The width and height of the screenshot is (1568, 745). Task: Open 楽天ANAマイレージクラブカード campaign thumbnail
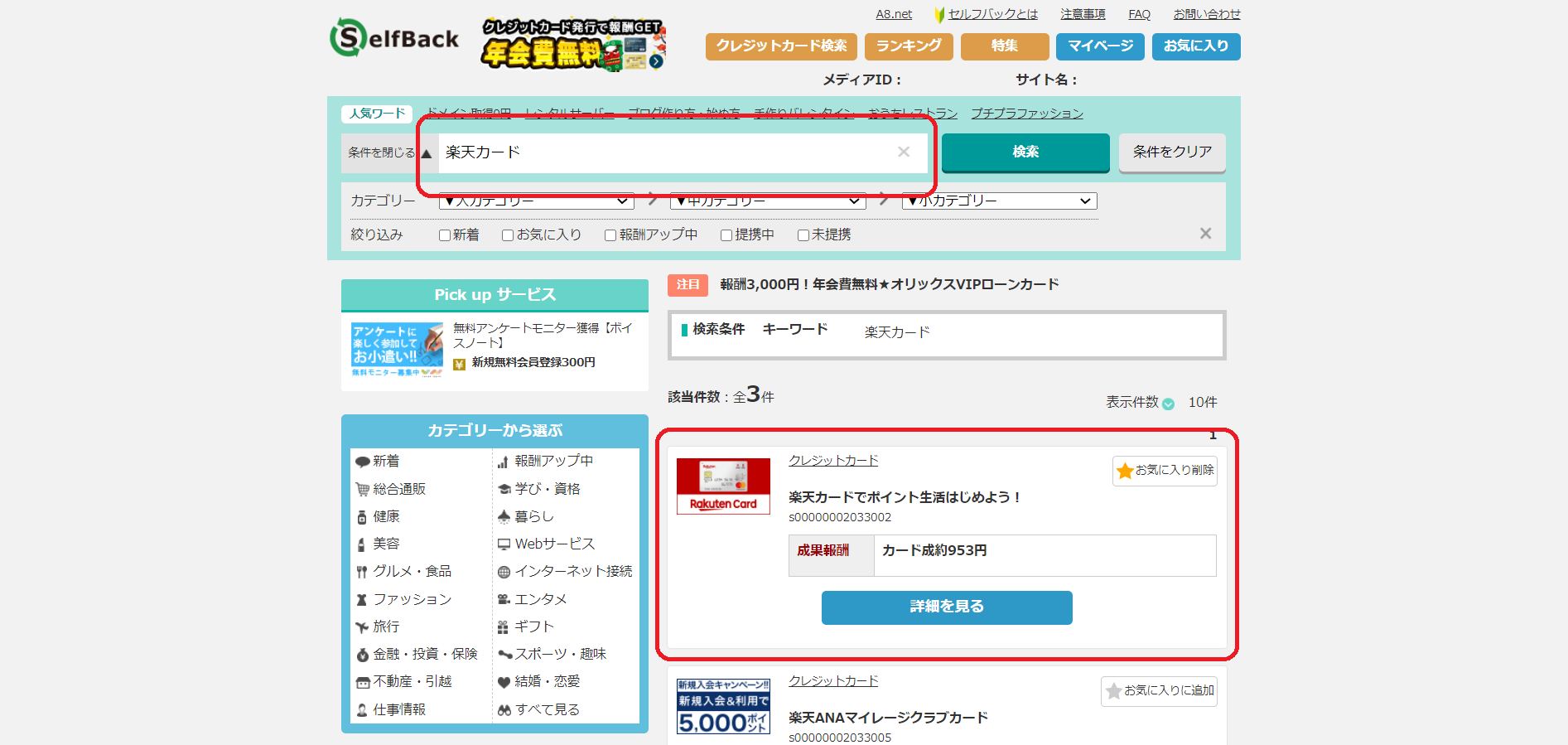[x=723, y=707]
